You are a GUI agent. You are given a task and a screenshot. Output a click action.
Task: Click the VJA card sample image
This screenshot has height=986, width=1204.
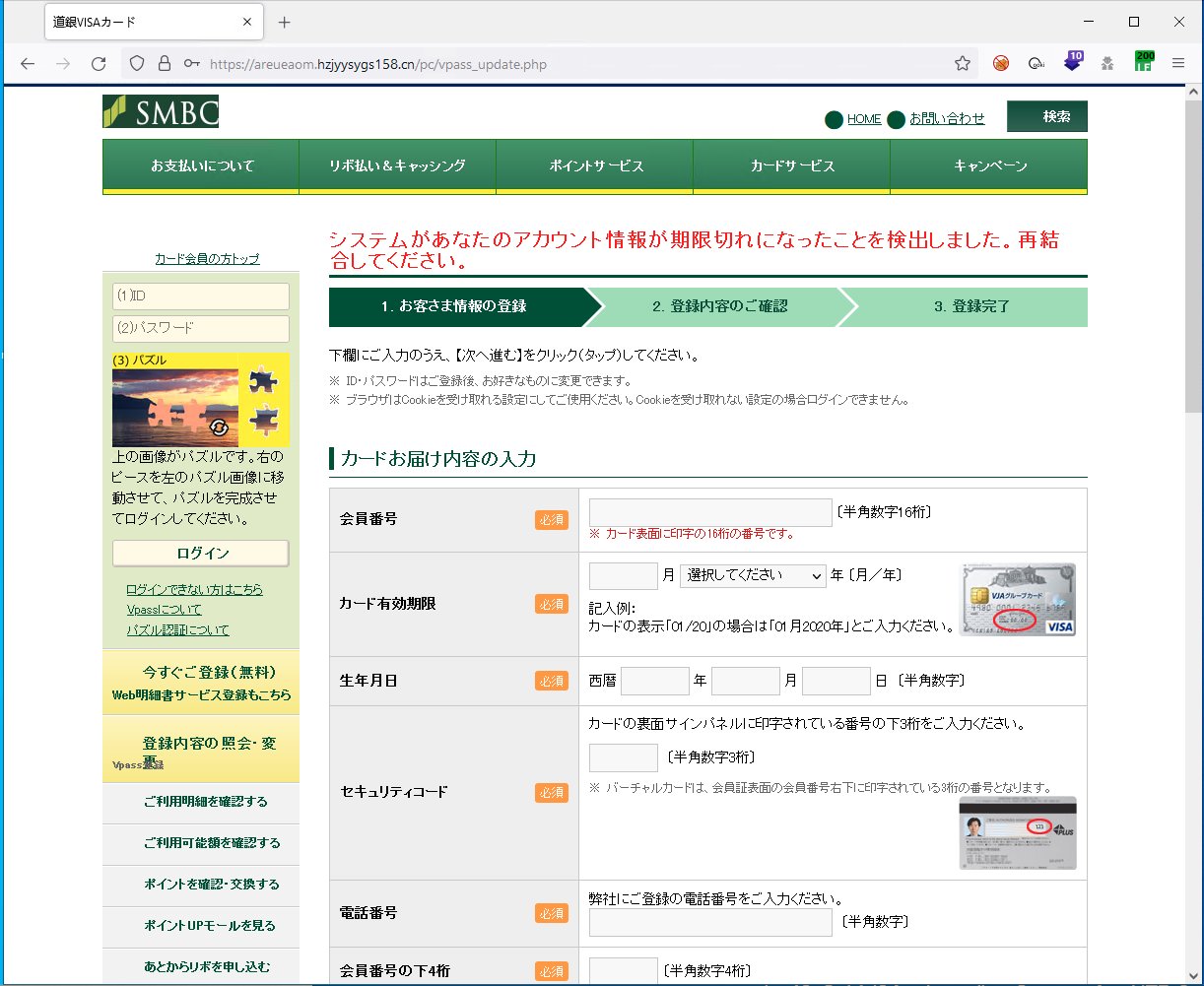(1018, 599)
